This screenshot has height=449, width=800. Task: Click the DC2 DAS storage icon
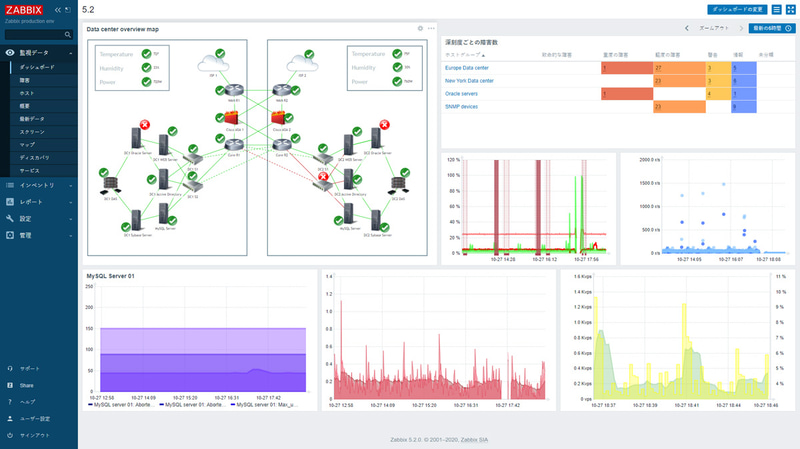398,185
